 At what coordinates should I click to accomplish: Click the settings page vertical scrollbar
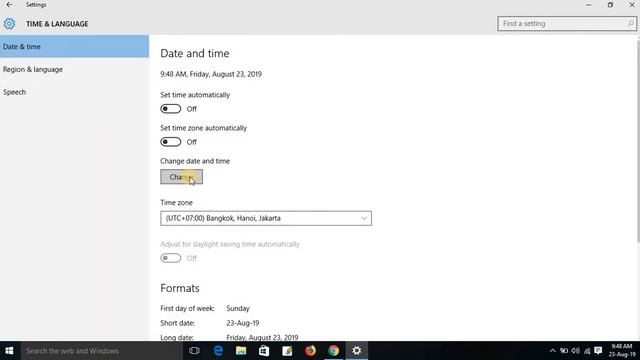(638, 141)
